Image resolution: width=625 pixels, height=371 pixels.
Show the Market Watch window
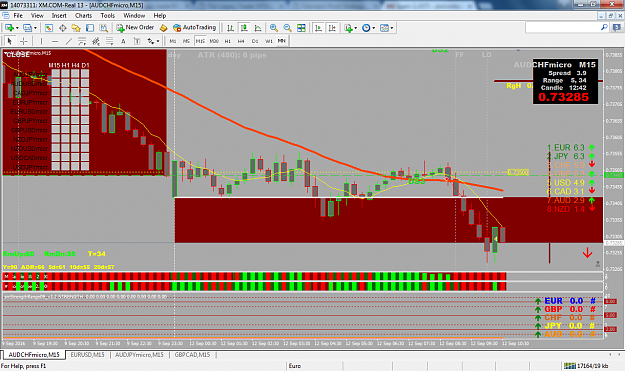[49, 28]
